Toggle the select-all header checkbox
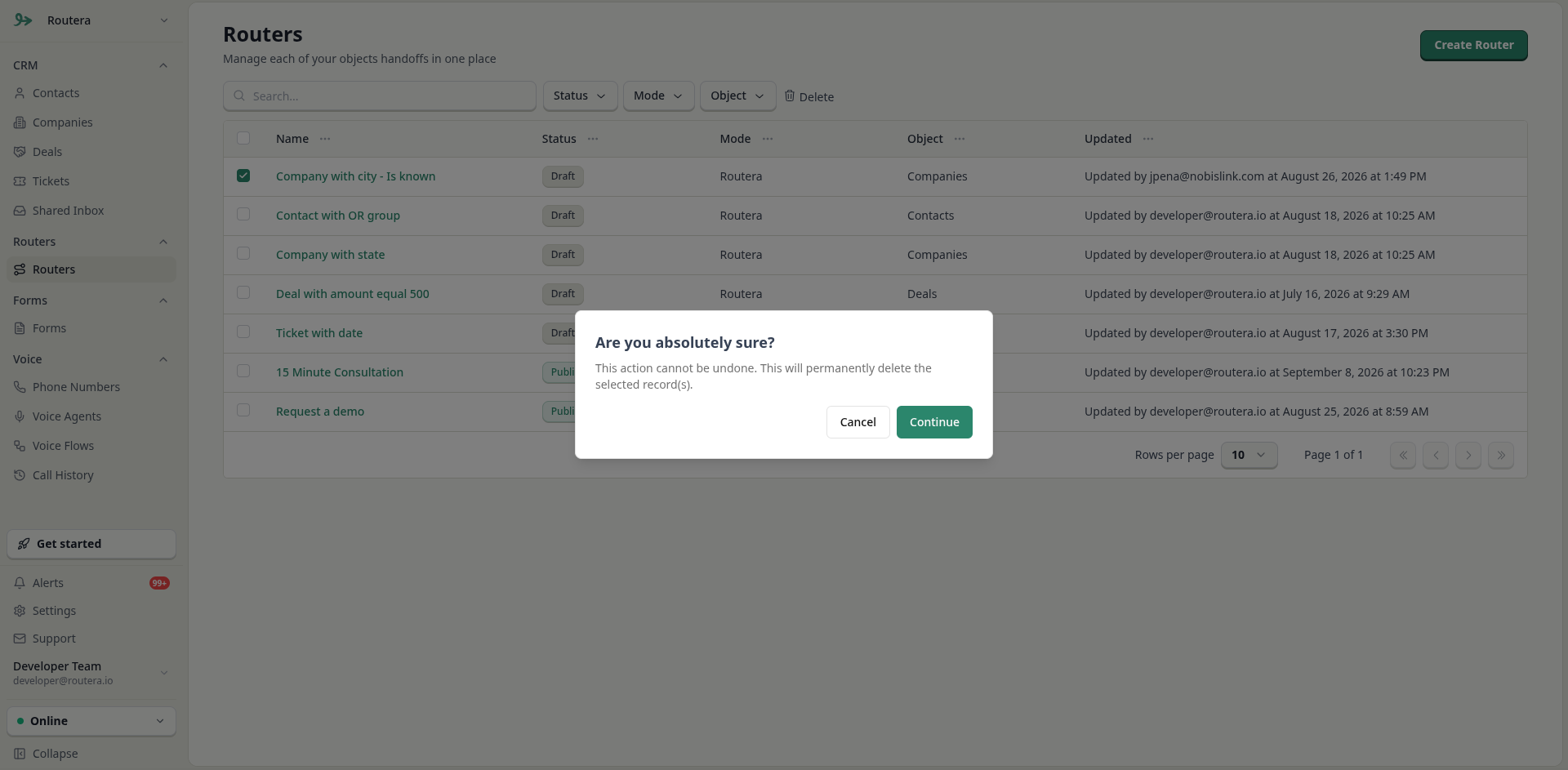The image size is (1568, 770). (243, 138)
